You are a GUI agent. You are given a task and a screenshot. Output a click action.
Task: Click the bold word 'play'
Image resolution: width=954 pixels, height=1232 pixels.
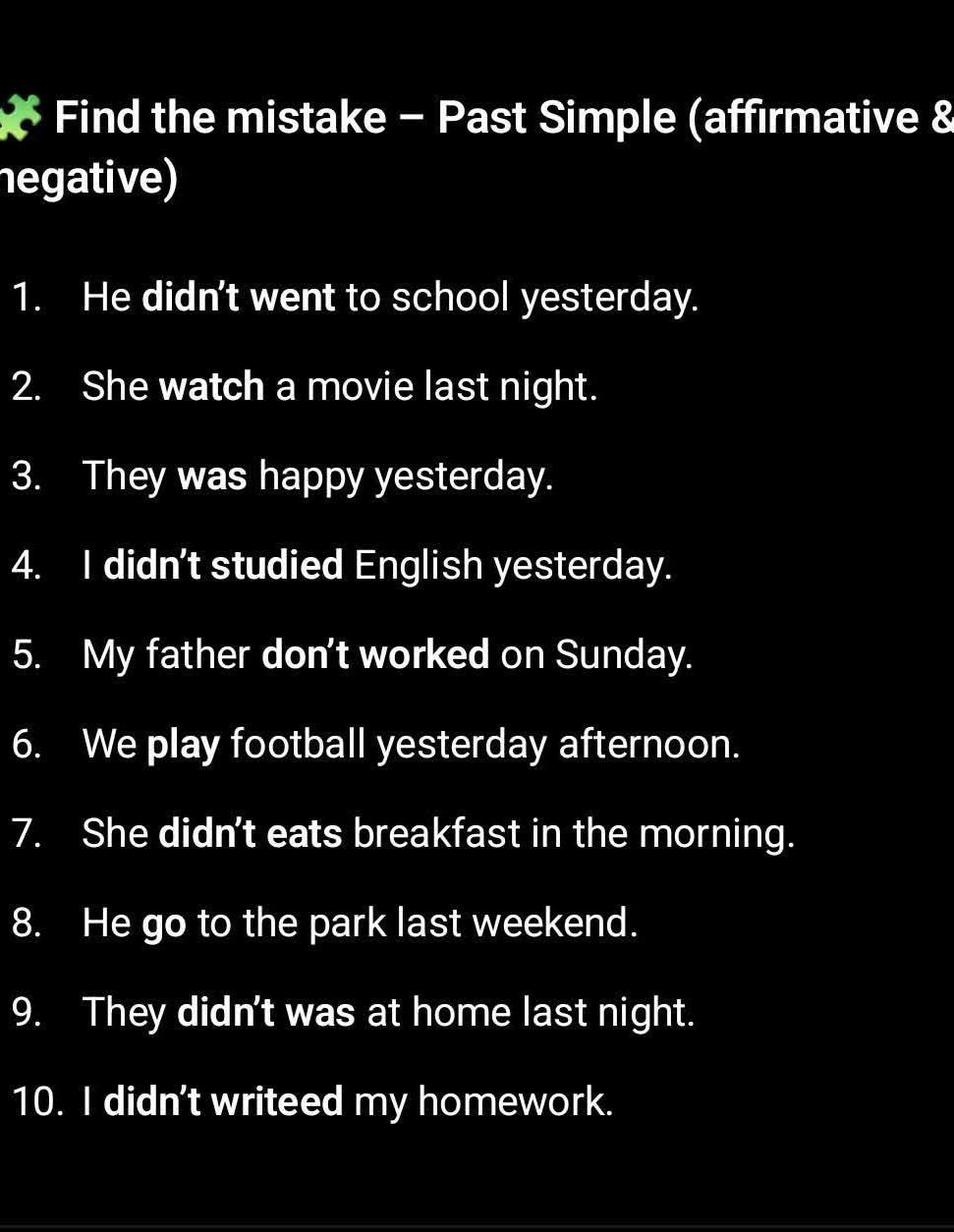(x=183, y=746)
